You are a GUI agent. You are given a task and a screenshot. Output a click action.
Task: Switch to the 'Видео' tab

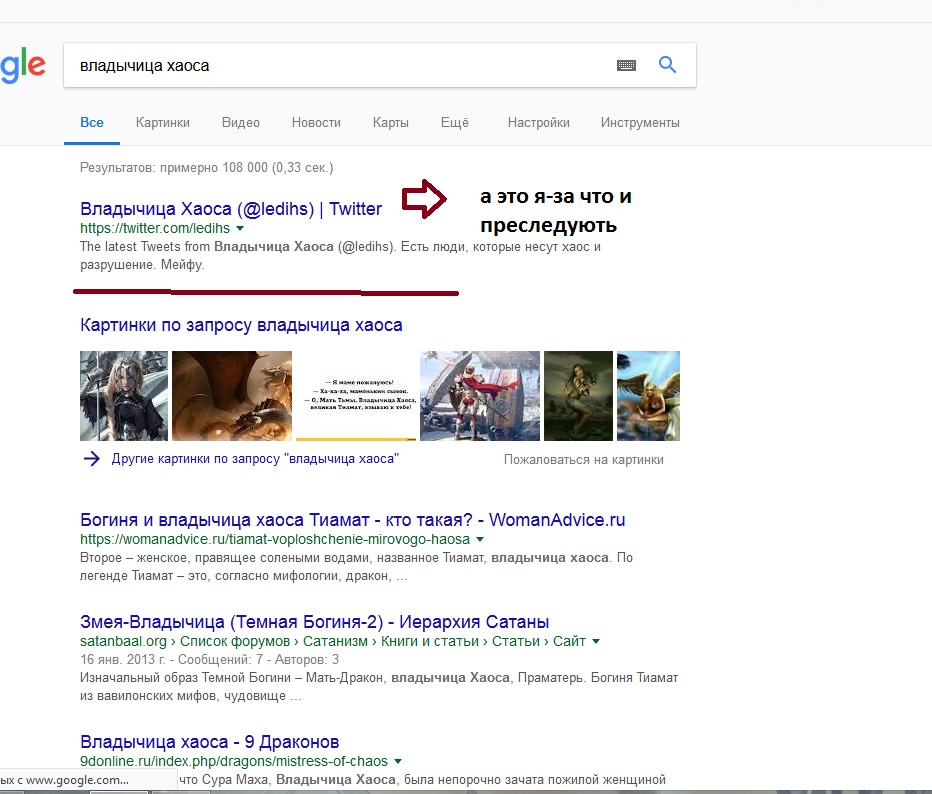241,122
